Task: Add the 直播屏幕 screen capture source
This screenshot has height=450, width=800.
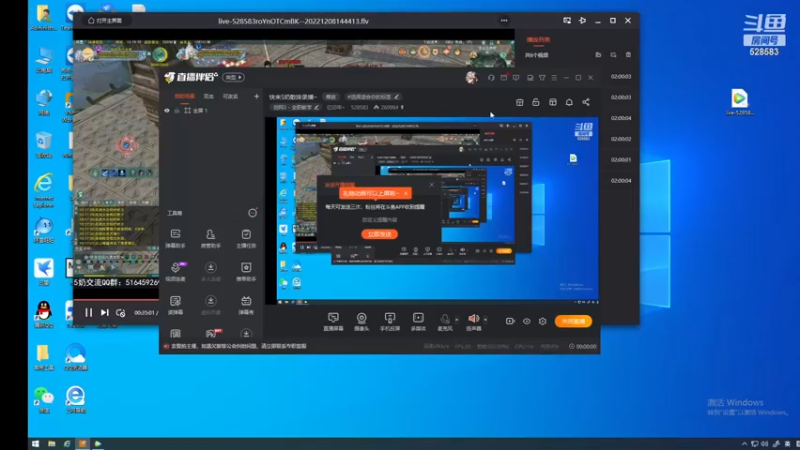Action: coord(333,322)
